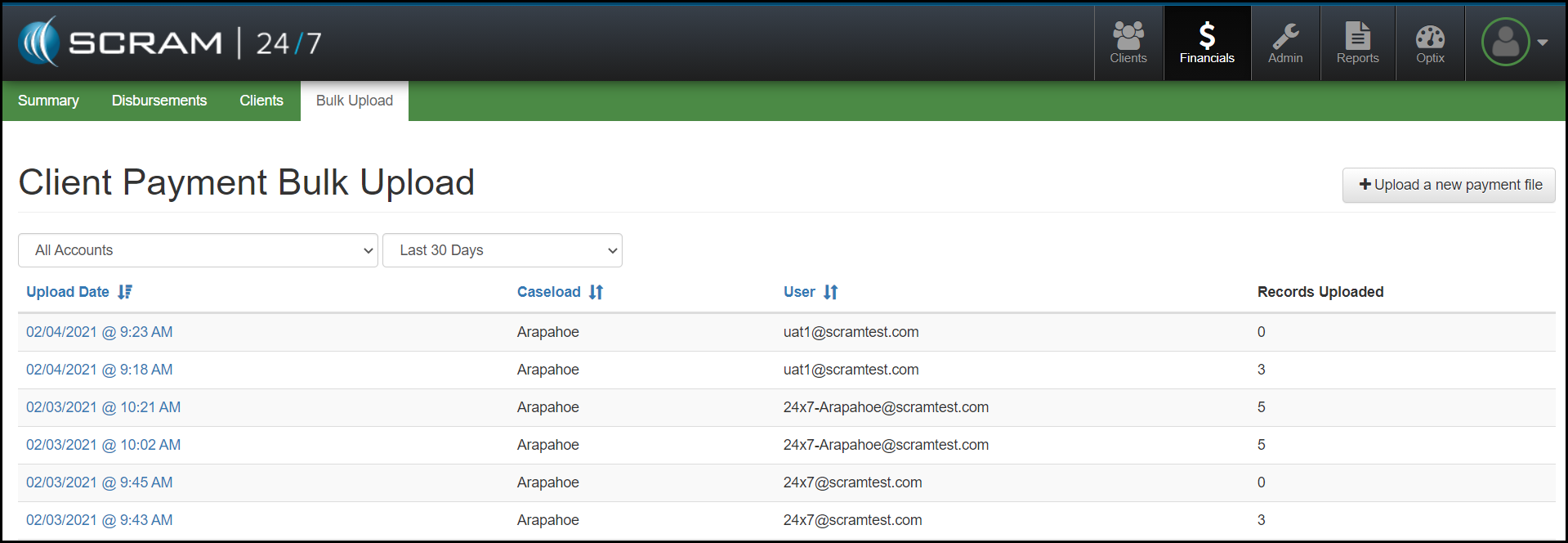
Task: Switch to the Summary tab
Action: pos(48,101)
